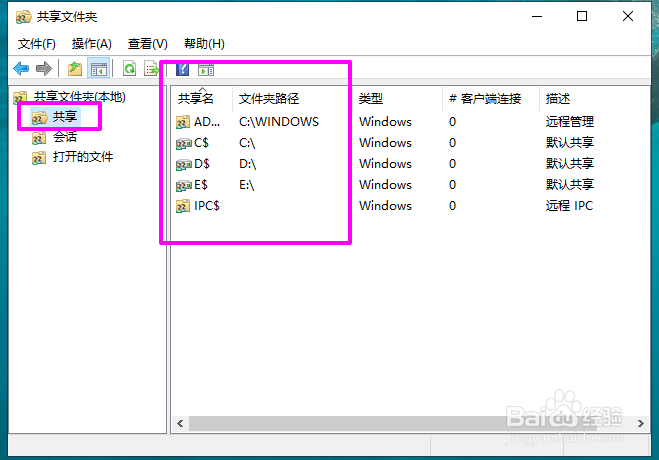Select the 共享 tree node
The height and width of the screenshot is (460, 659).
click(65, 116)
